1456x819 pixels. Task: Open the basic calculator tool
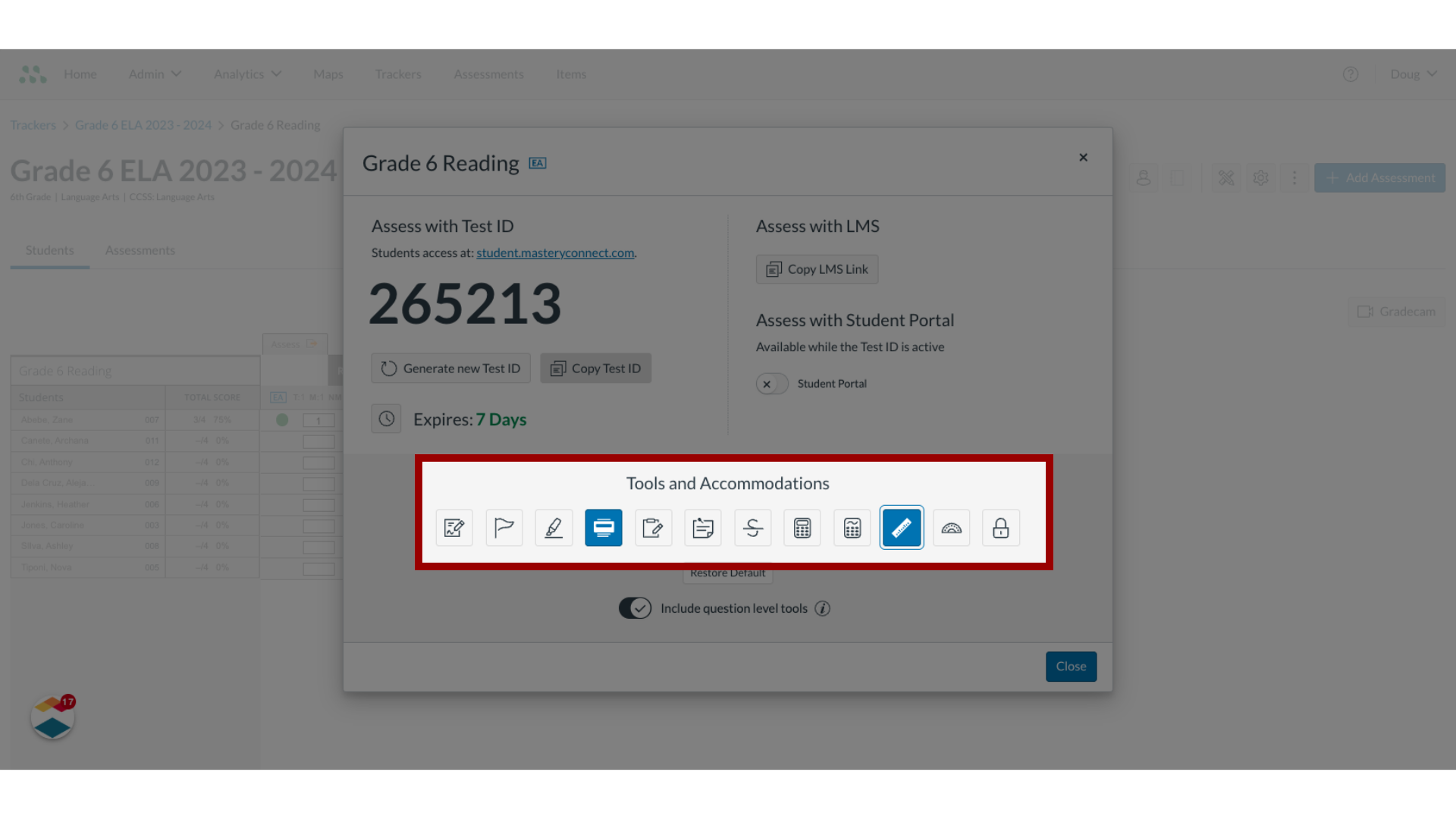point(802,527)
